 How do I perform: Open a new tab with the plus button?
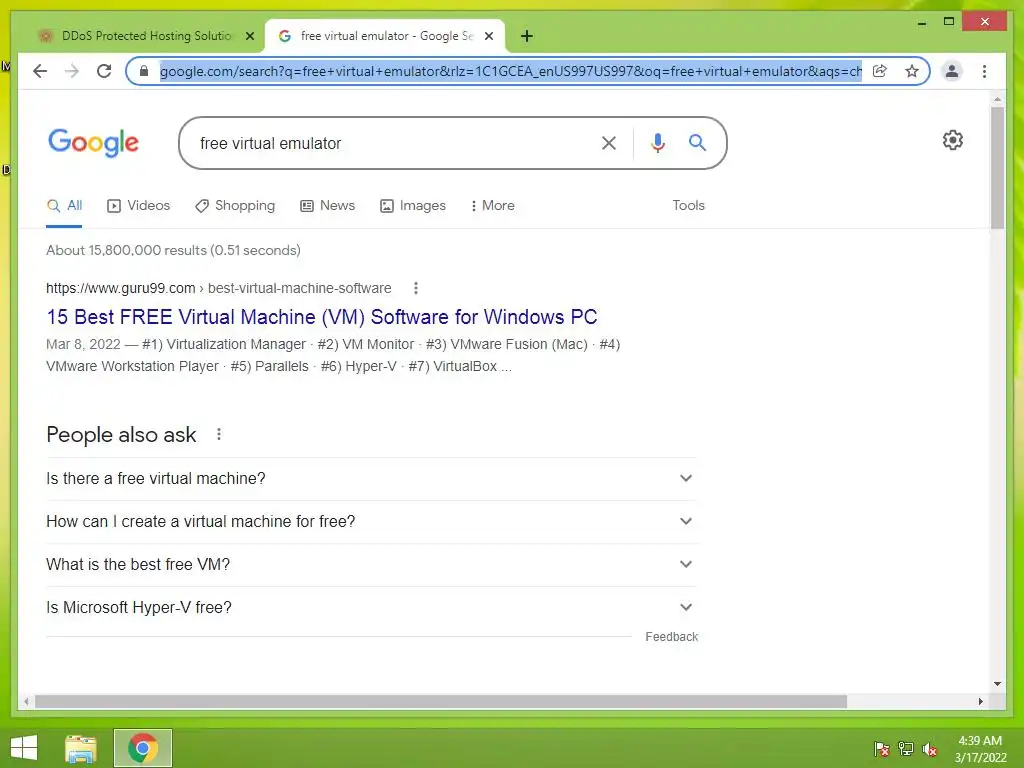527,36
